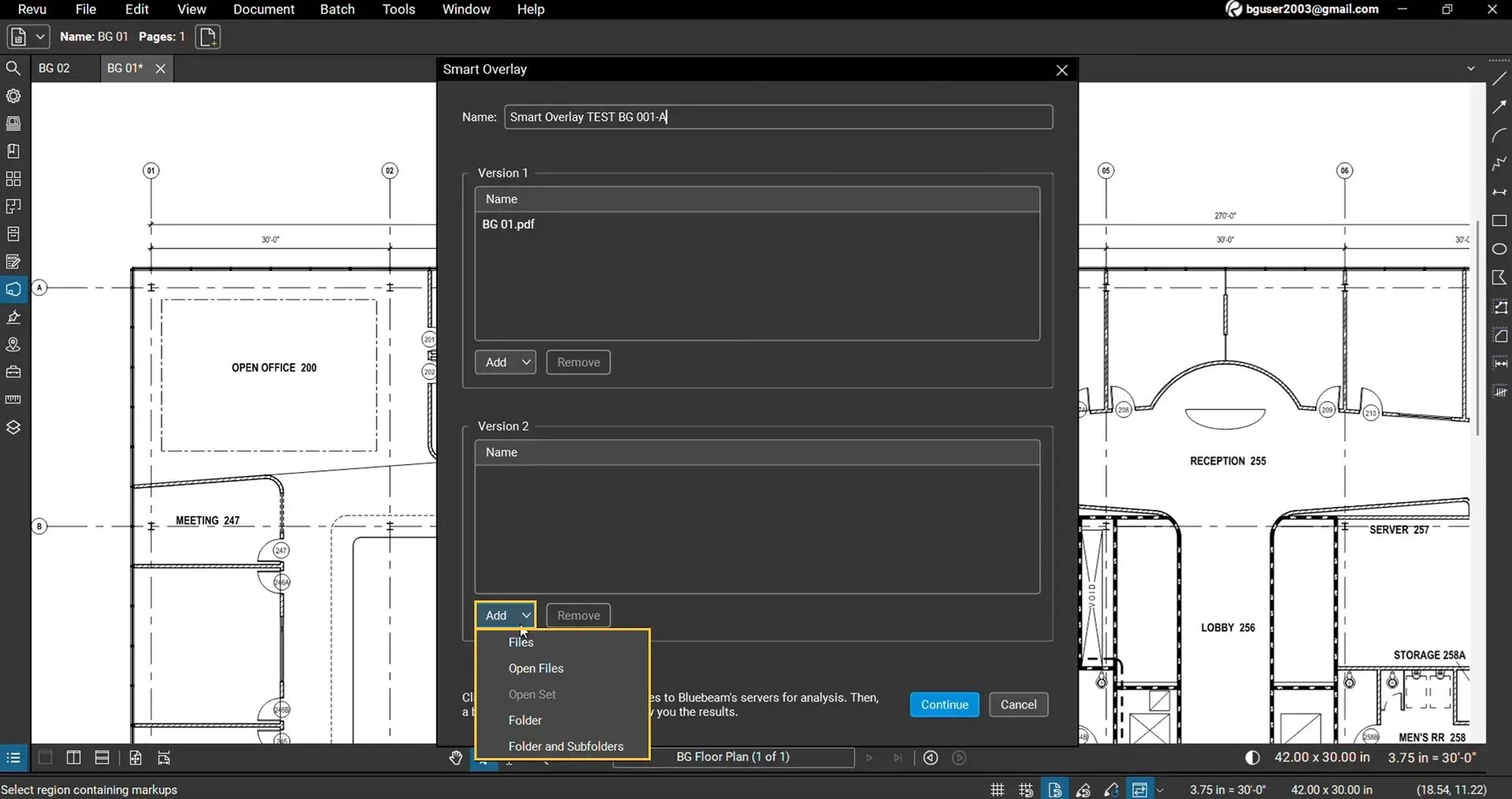This screenshot has width=1512, height=799.
Task: Select the Ellipse markup tool
Action: [1499, 249]
